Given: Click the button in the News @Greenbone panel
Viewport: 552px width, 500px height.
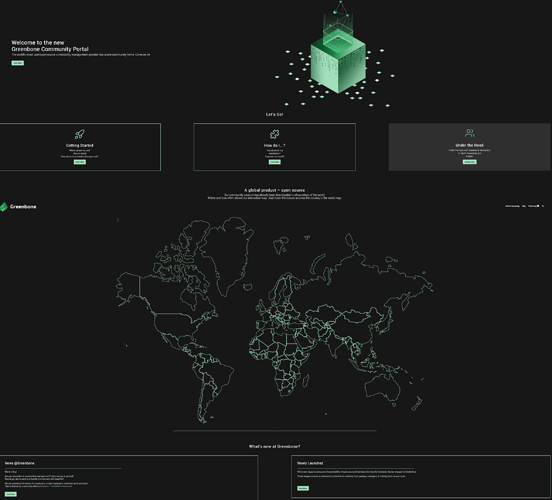Looking at the screenshot, I should (11, 494).
